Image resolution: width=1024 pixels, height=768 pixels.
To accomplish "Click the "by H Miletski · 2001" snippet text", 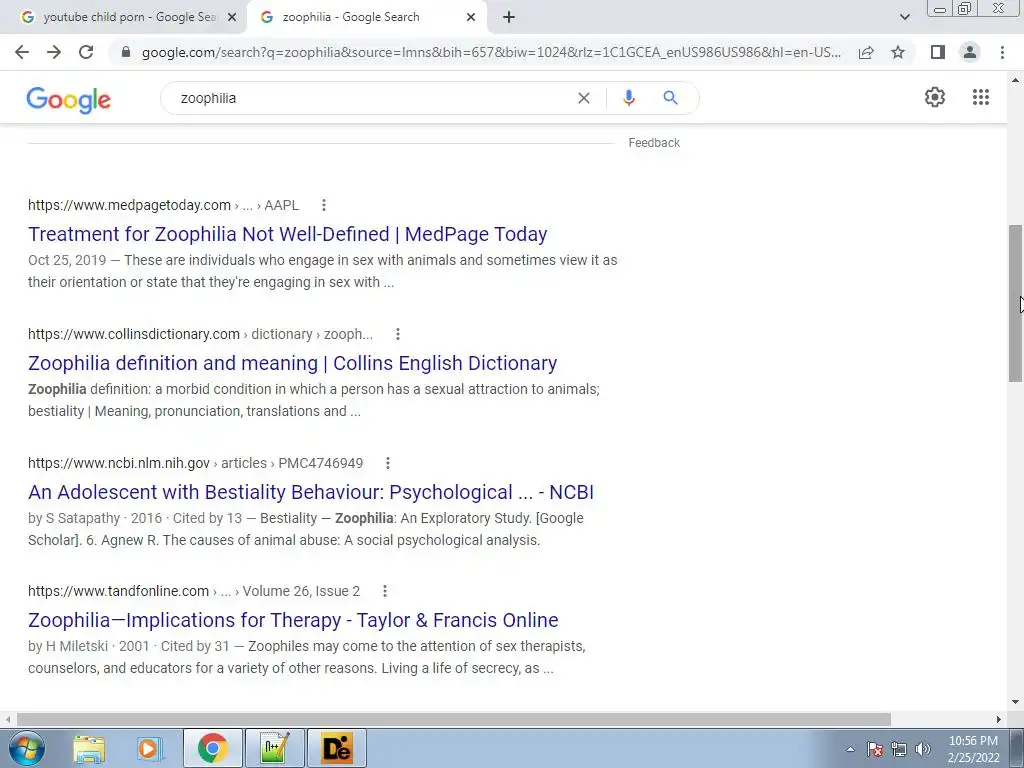I will (x=89, y=646).
